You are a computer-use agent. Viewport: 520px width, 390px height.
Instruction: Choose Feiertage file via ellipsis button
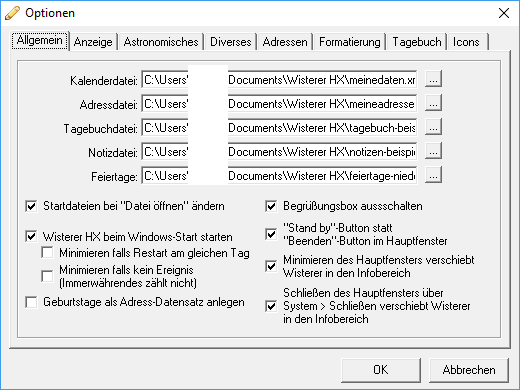click(433, 175)
